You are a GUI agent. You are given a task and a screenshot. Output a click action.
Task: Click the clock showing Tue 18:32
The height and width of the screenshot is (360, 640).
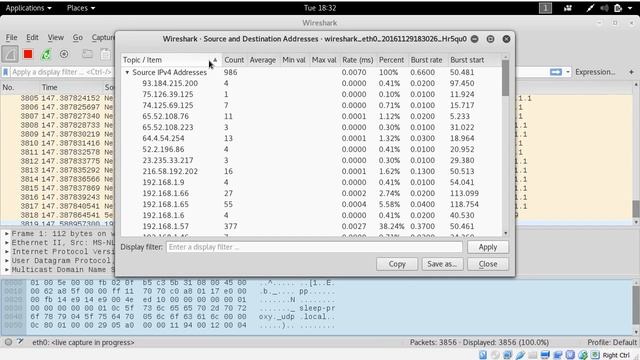320,8
